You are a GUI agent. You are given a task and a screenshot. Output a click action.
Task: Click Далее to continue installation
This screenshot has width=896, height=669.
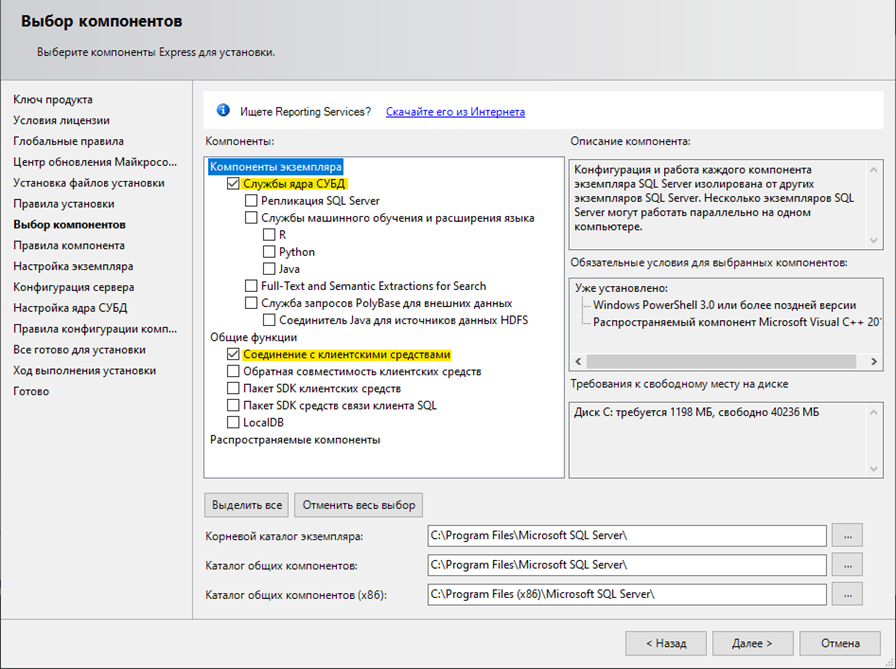pos(751,643)
